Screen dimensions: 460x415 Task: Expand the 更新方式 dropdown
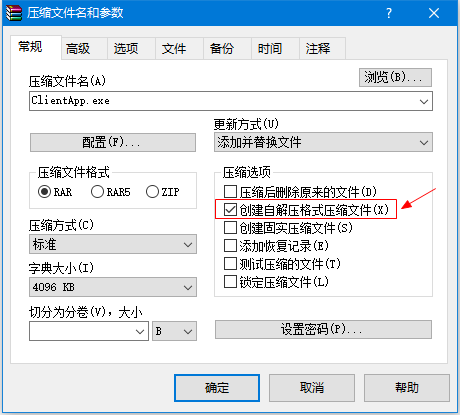click(323, 142)
